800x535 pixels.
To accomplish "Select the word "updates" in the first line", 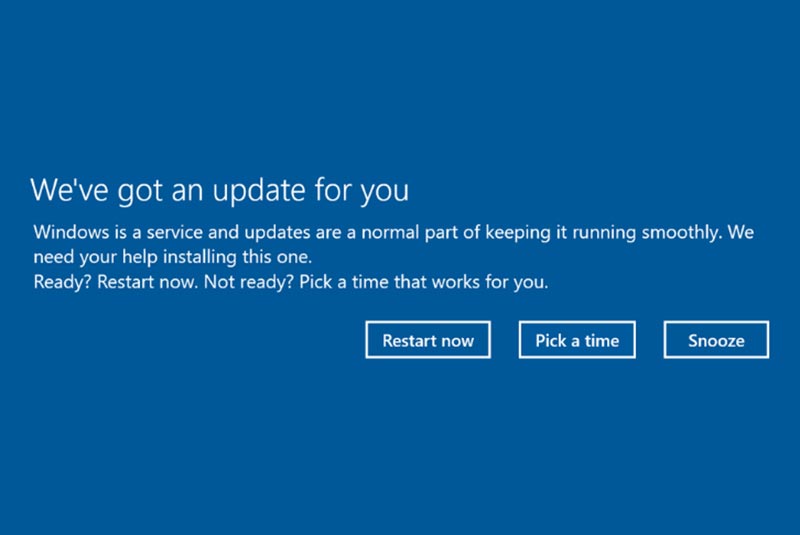I will click(x=278, y=233).
